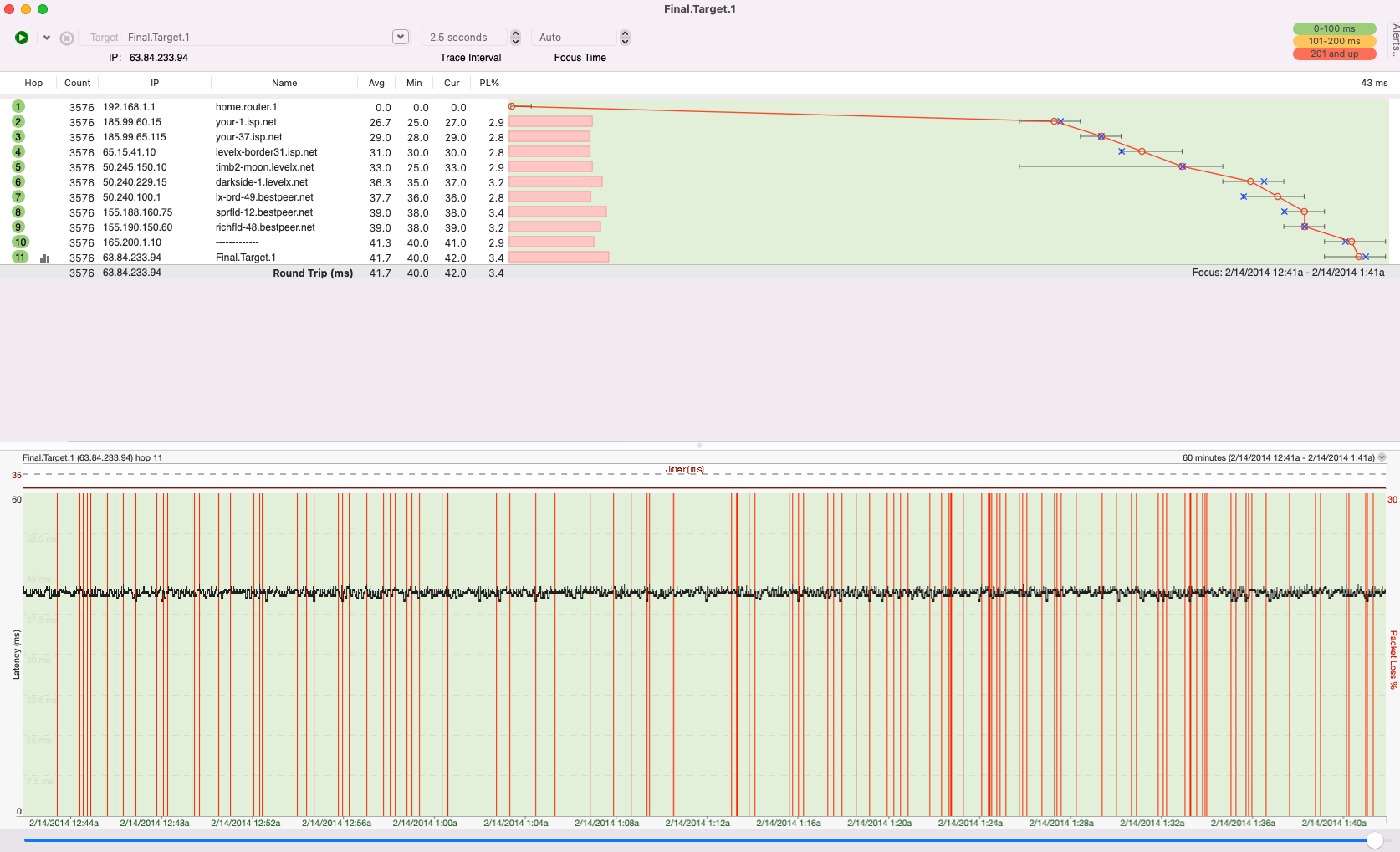The width and height of the screenshot is (1400, 852).
Task: Open the 60 minutes timeline duration dropdown
Action: coord(1382,457)
